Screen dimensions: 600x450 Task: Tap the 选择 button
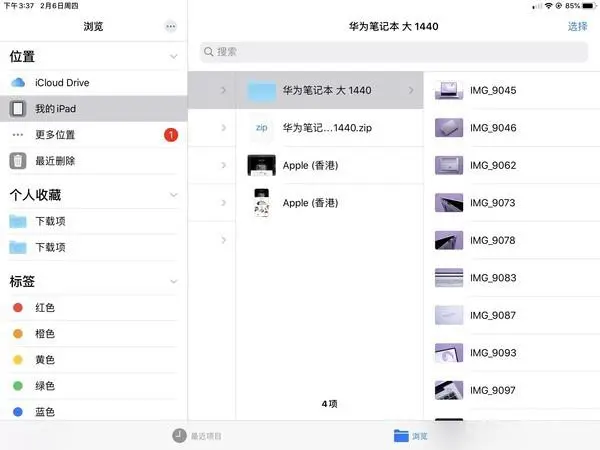click(577, 26)
